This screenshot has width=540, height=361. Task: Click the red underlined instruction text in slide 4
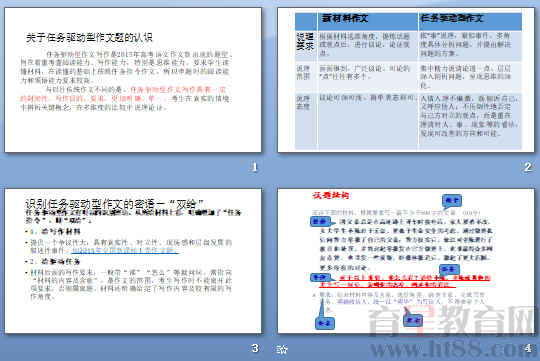tap(404, 281)
